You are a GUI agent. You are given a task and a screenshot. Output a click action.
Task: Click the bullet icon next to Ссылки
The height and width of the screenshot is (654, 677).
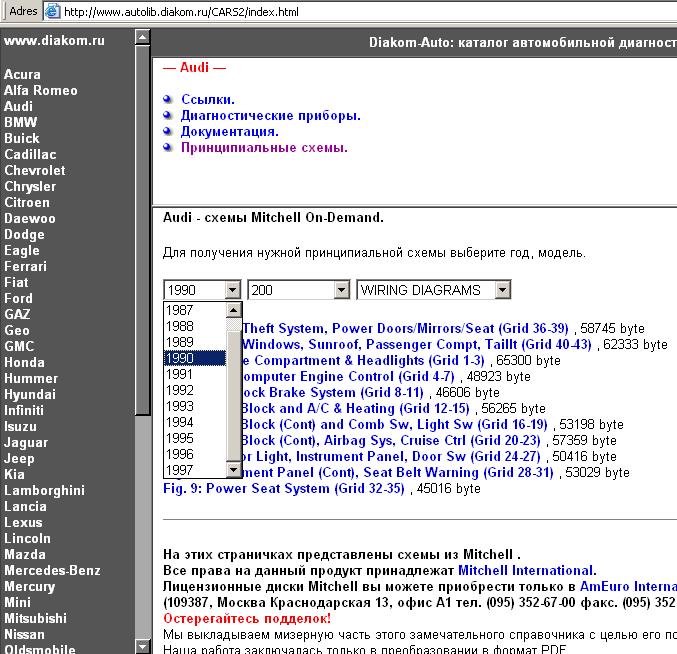[x=168, y=99]
